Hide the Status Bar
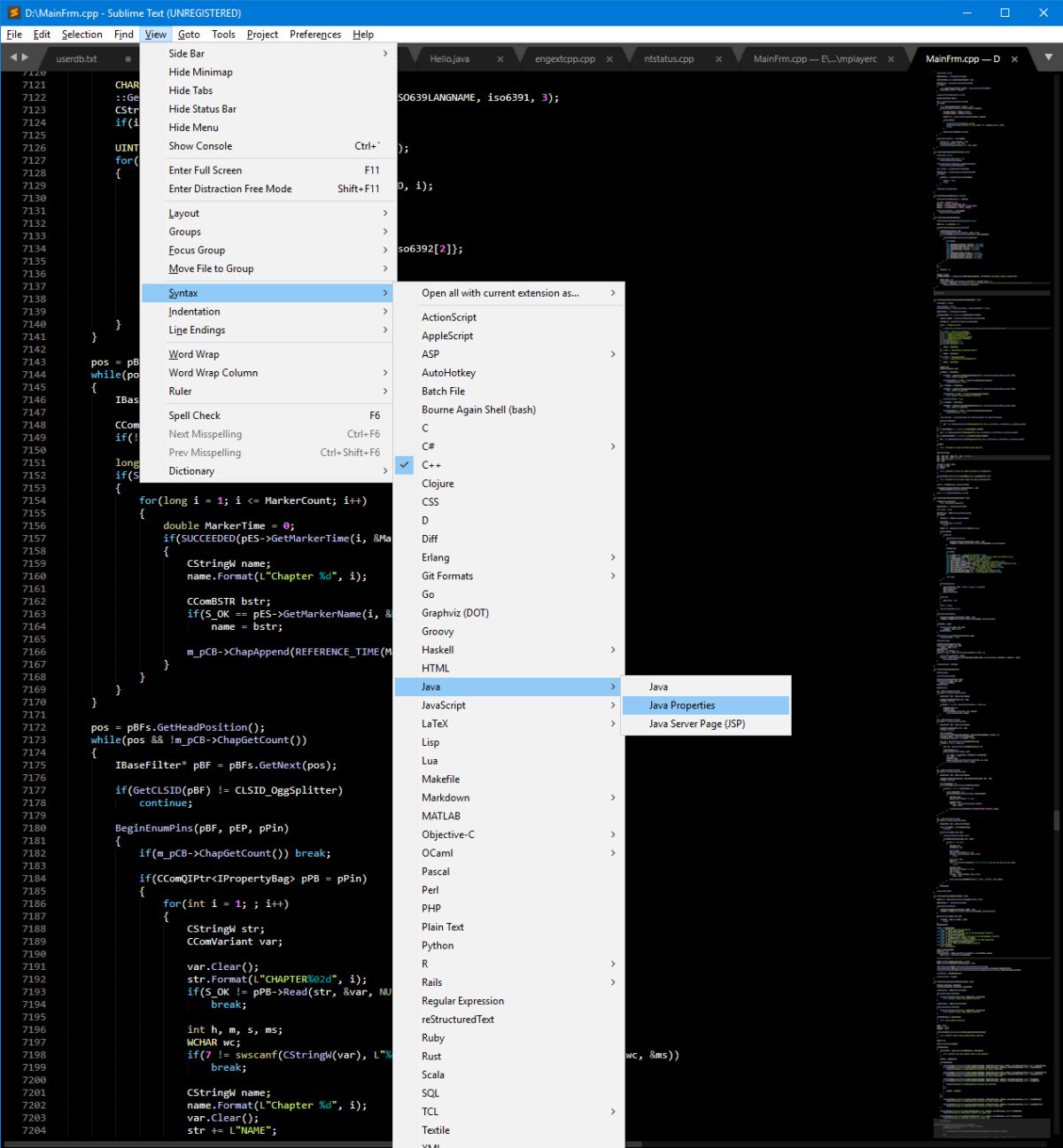This screenshot has width=1063, height=1148. [268, 109]
